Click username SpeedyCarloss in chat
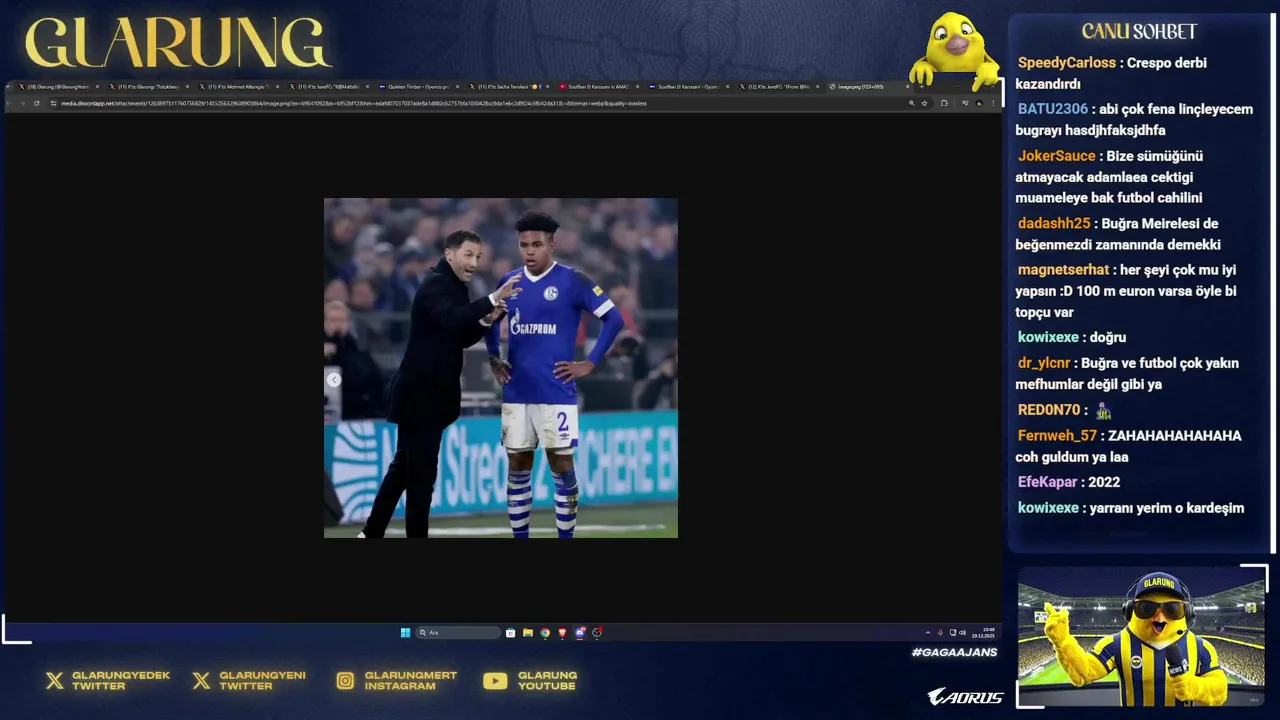Image resolution: width=1280 pixels, height=720 pixels. [x=1067, y=63]
